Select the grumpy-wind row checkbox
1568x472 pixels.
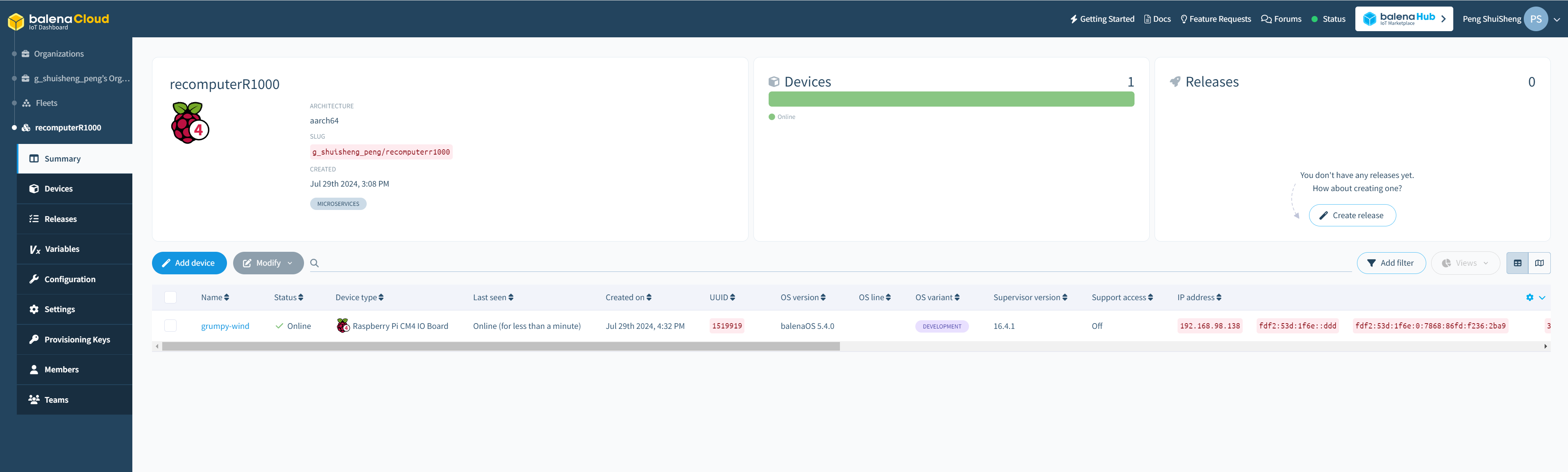click(x=170, y=326)
